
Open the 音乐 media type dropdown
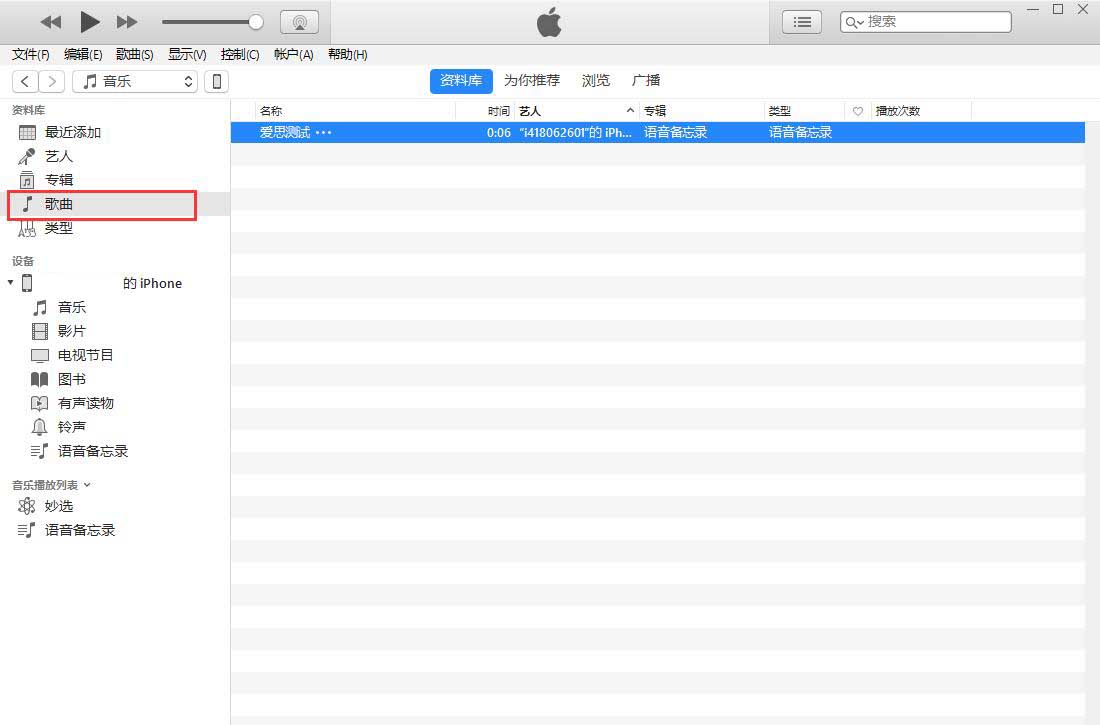pos(135,81)
